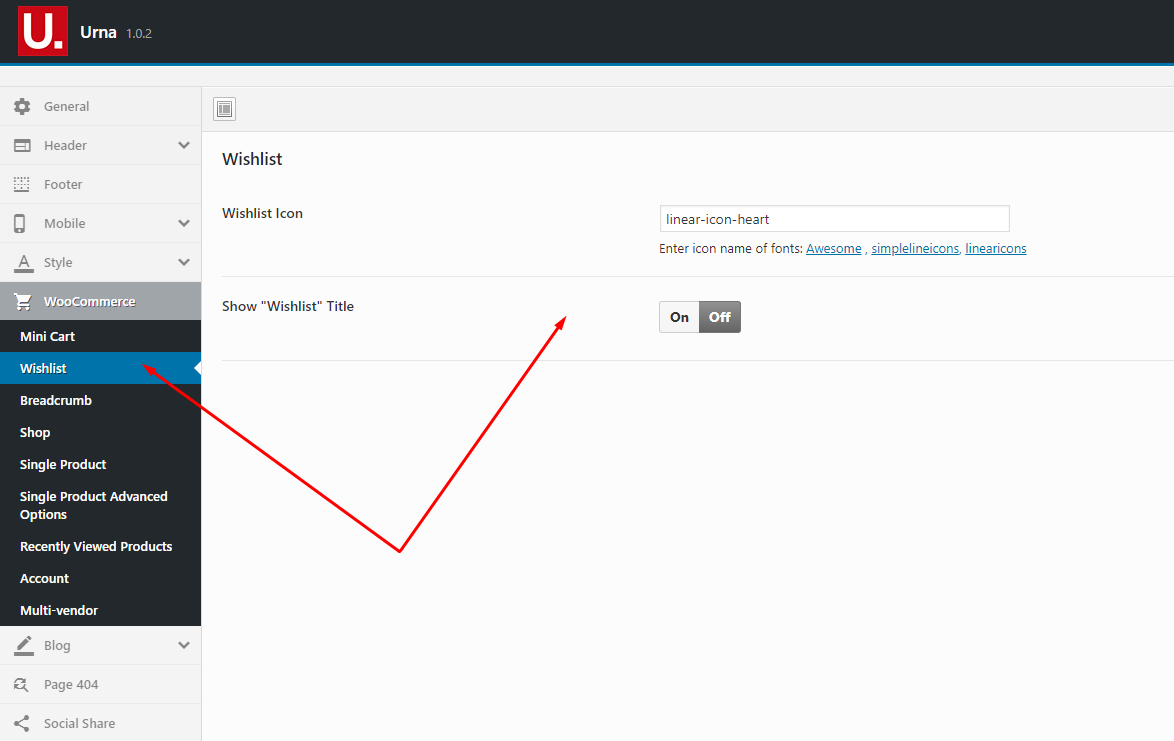Select the Mini Cart submenu item
This screenshot has height=741, width=1174.
coord(100,336)
